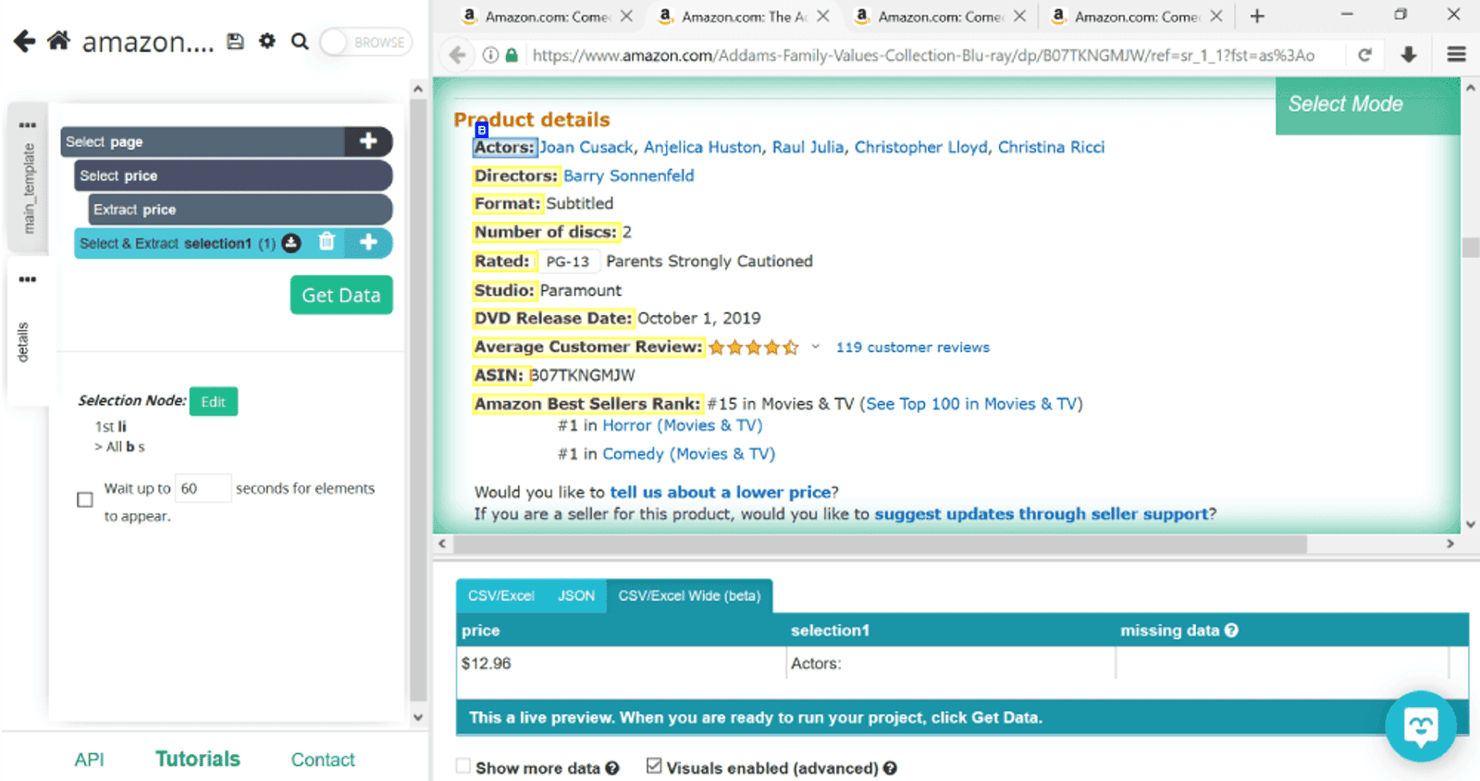Reload the page with refresh icon

coord(1365,55)
